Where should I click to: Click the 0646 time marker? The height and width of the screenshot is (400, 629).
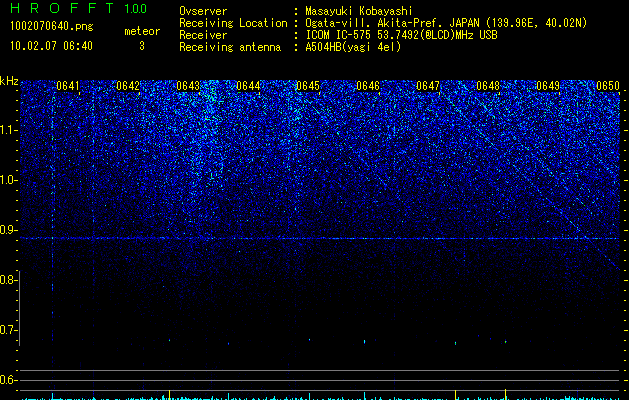pos(368,86)
